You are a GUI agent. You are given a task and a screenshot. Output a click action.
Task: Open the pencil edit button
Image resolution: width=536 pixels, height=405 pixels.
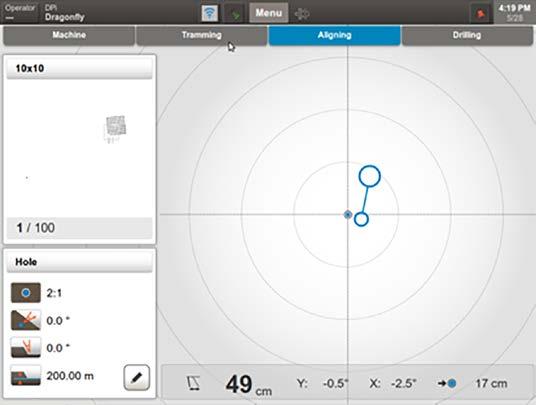(x=137, y=377)
